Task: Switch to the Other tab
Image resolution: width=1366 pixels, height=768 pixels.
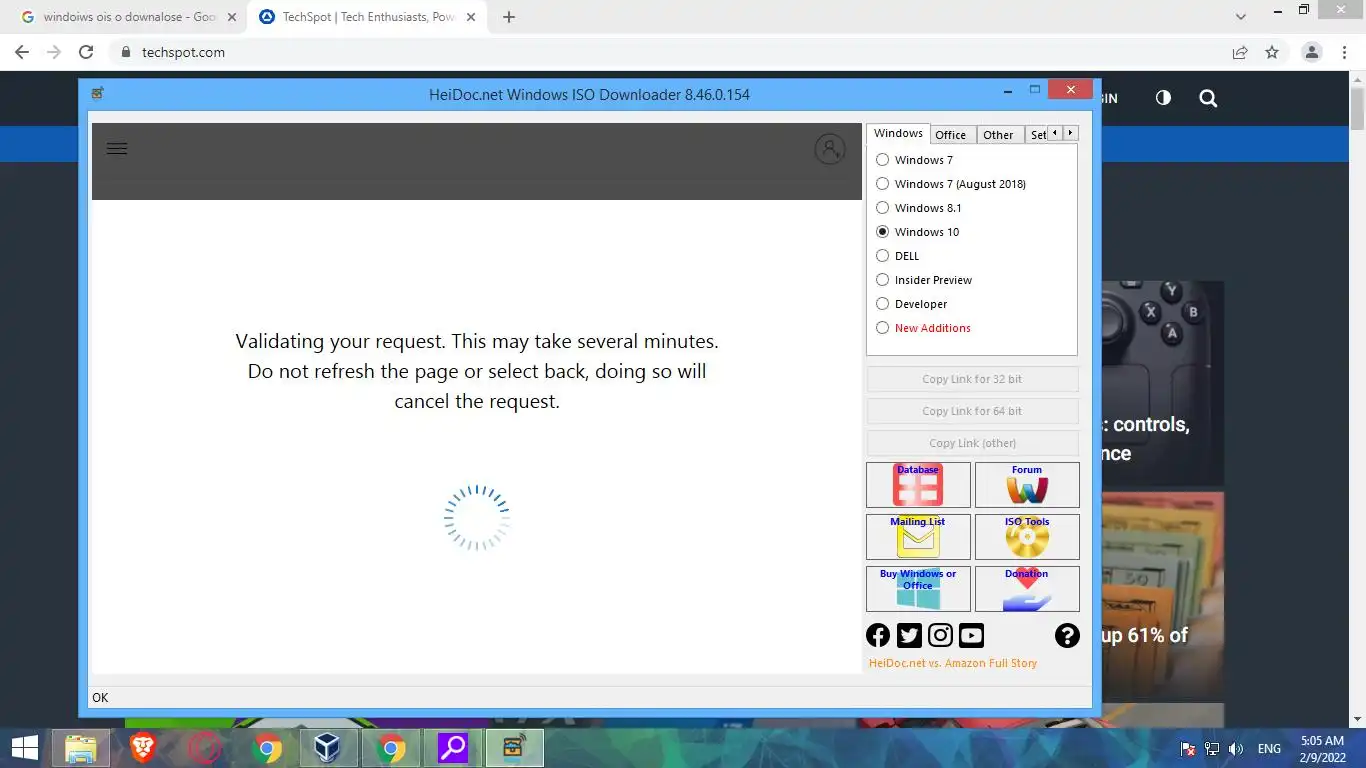Action: [998, 135]
